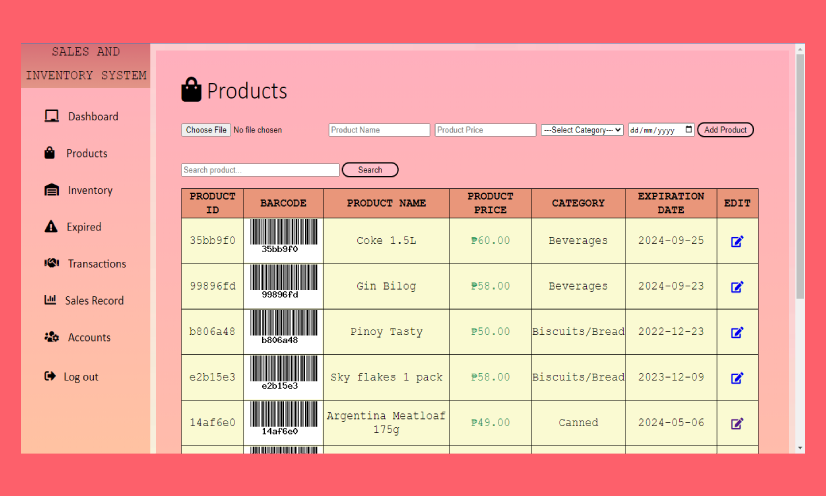Click the Inventory warehouse icon
Viewport: 826px width, 496px height.
51,190
